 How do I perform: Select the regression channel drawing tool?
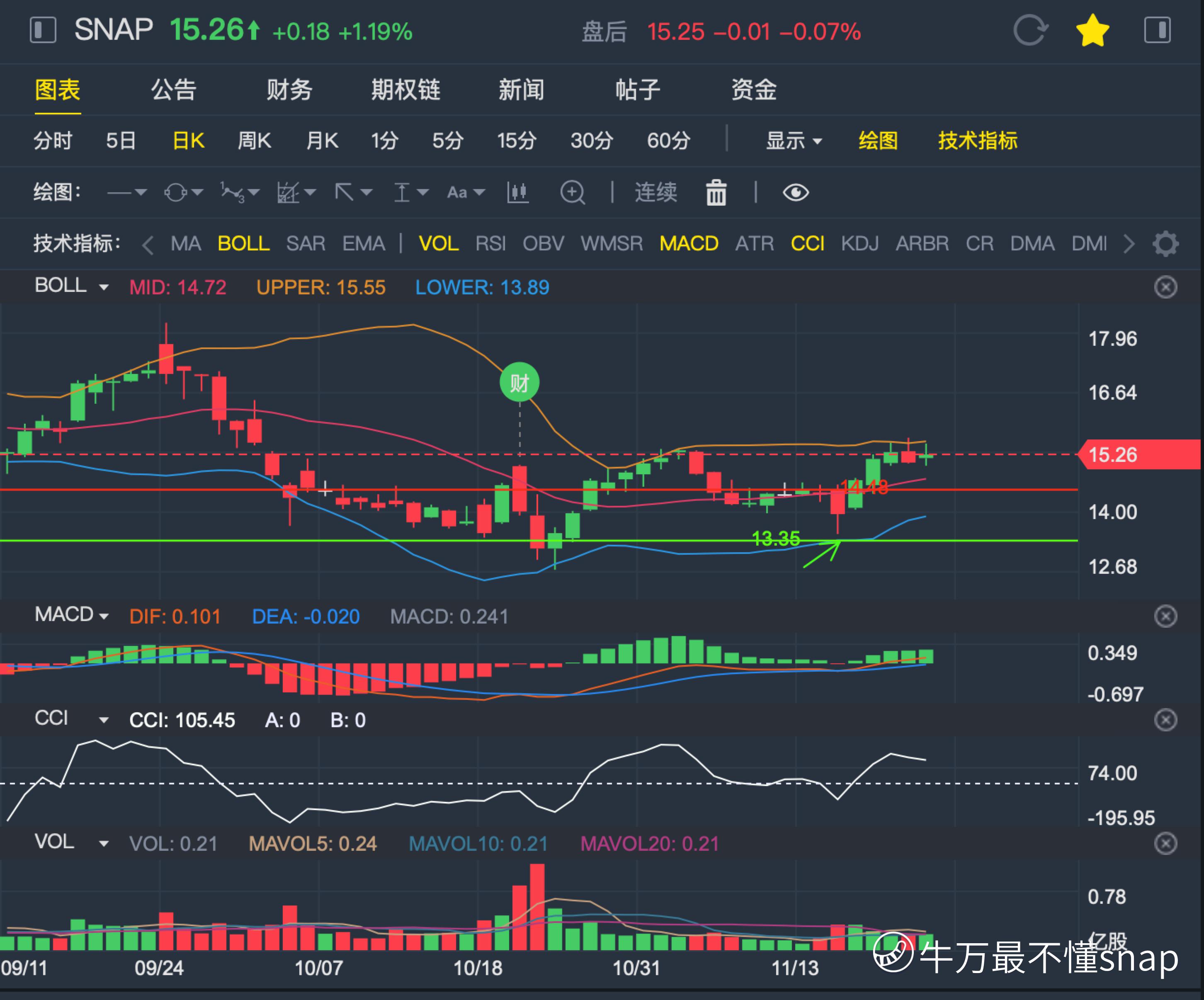click(289, 193)
